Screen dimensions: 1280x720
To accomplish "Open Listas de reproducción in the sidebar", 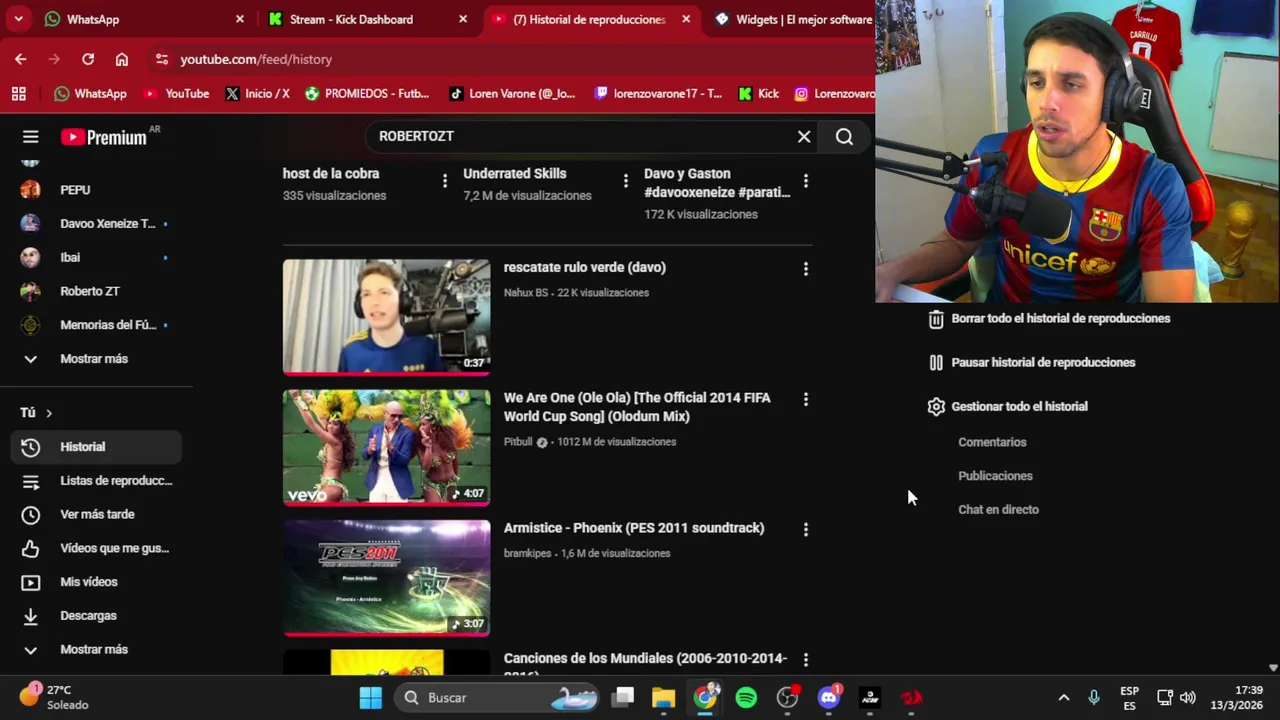I will (96, 481).
